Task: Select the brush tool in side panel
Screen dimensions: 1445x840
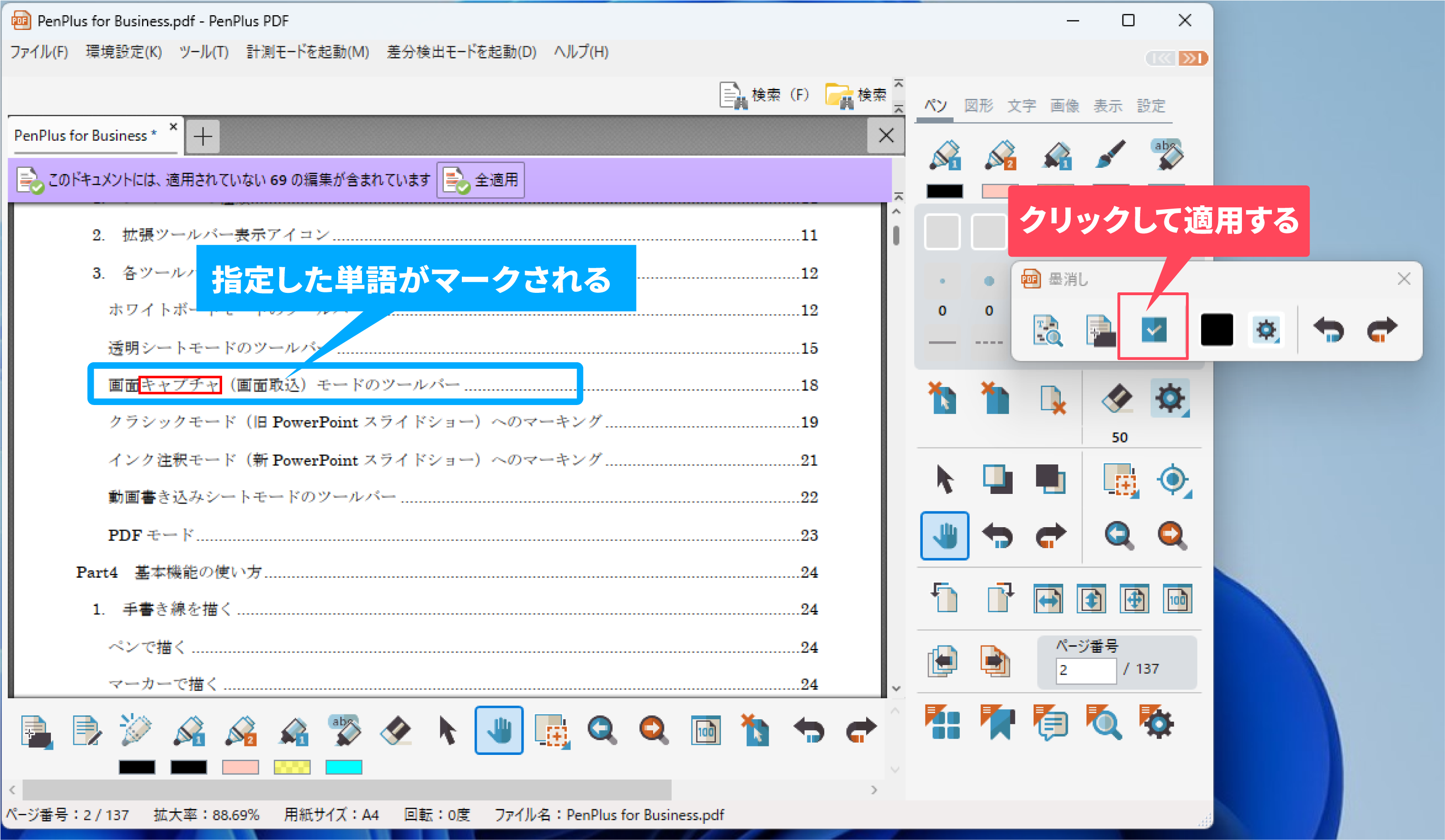Action: [1111, 154]
